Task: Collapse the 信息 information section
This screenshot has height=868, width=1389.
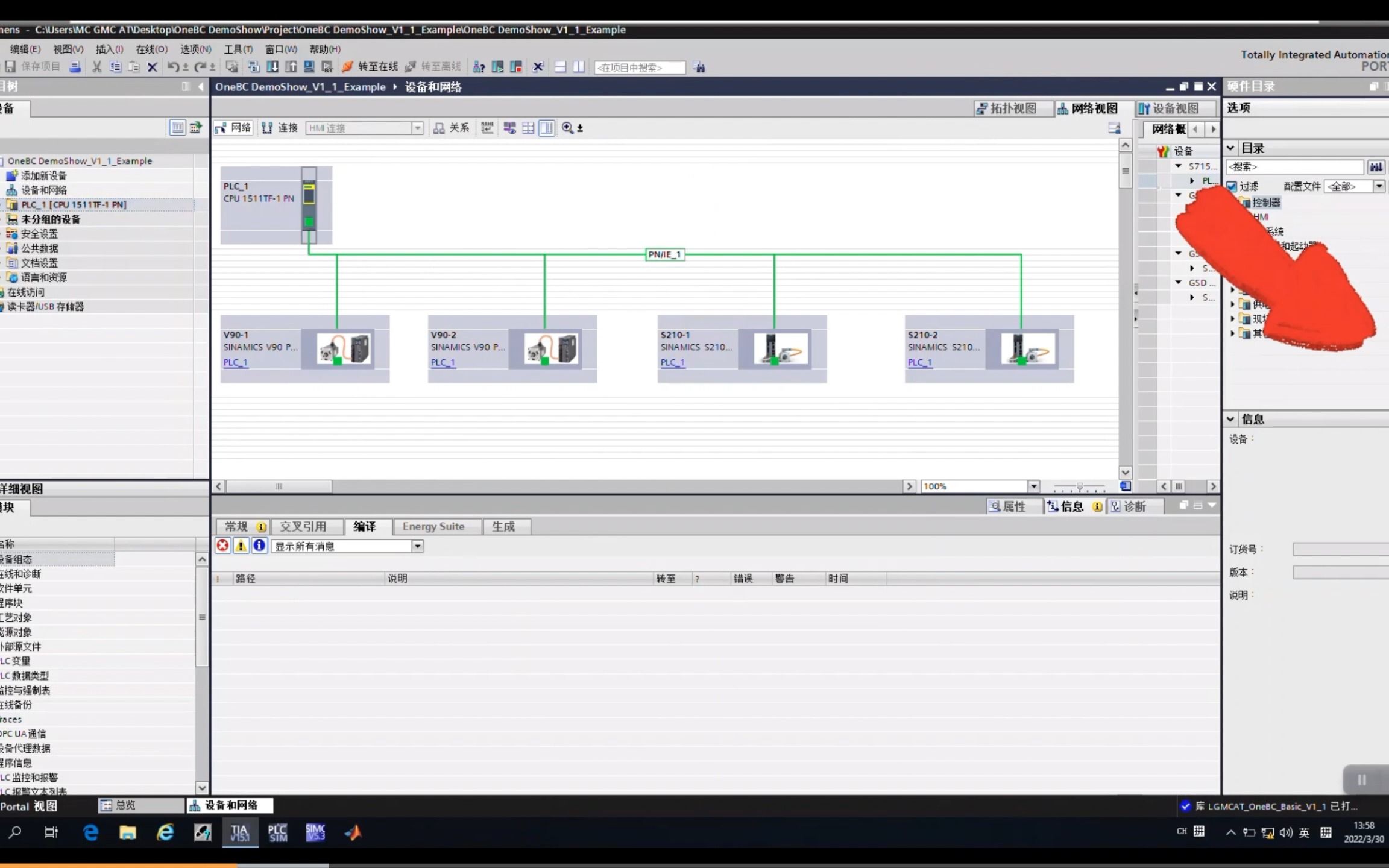Action: point(1231,419)
